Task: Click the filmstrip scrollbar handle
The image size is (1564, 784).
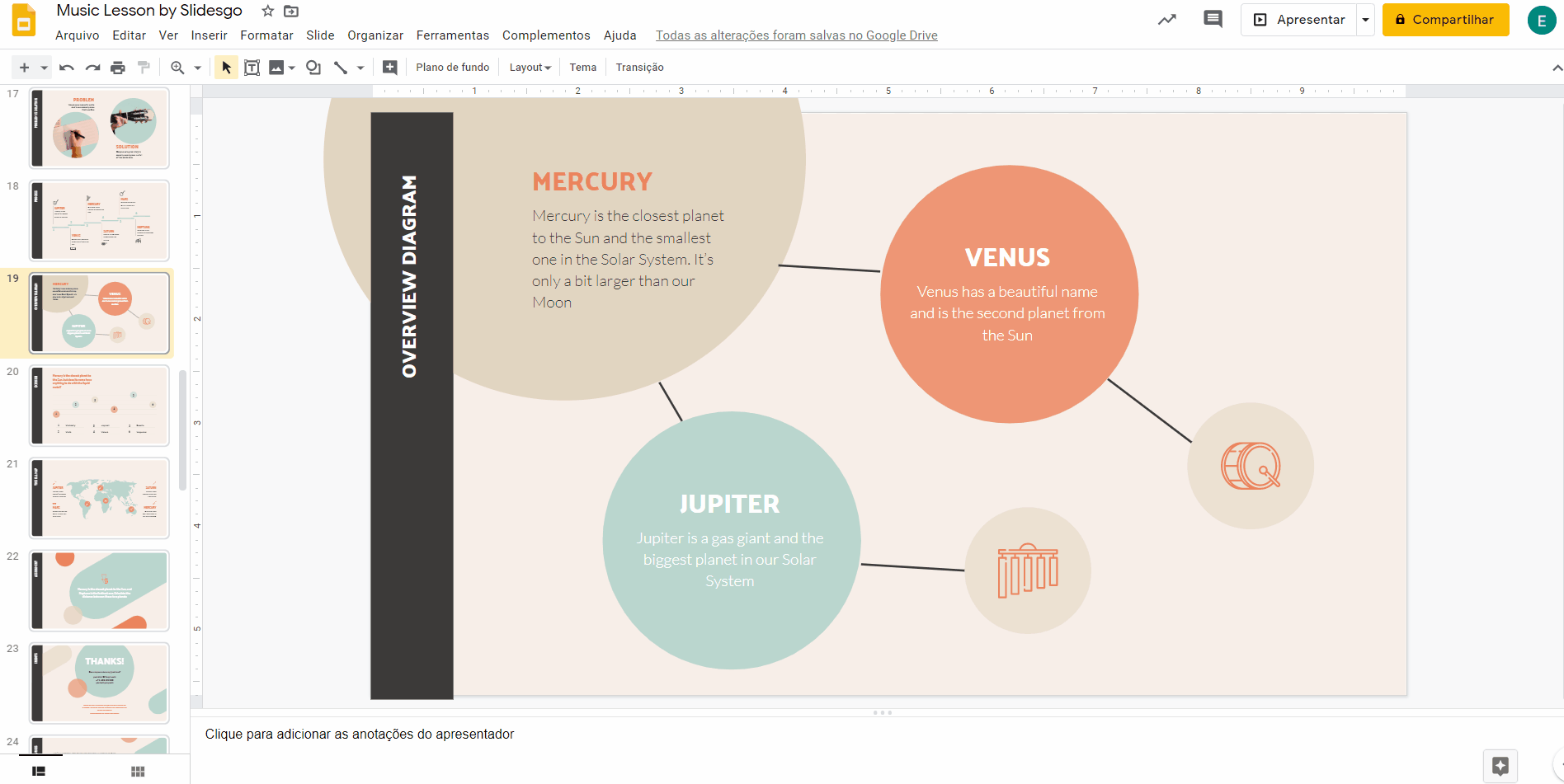Action: (182, 429)
